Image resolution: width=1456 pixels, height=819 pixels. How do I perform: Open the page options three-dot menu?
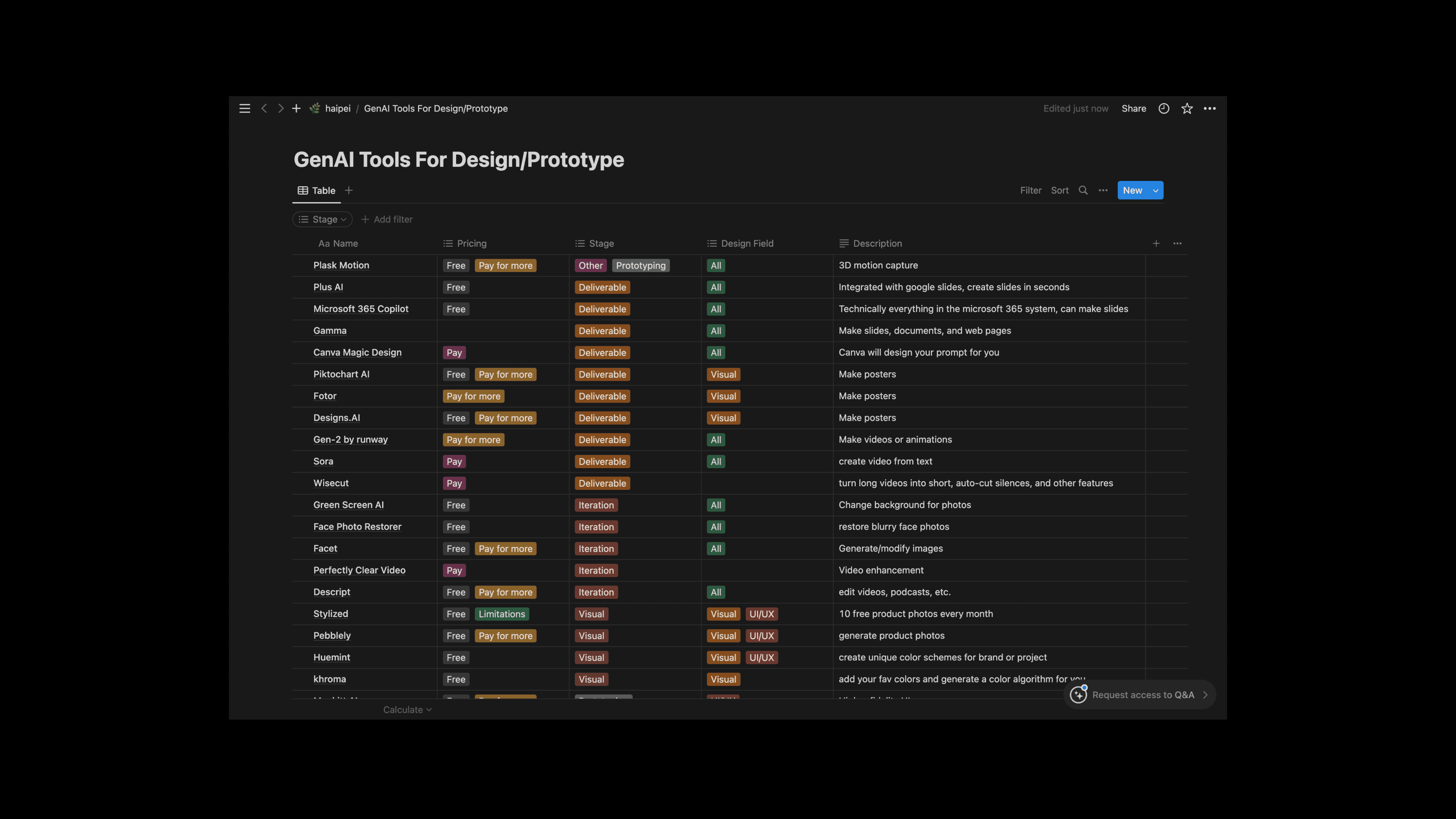(1210, 108)
